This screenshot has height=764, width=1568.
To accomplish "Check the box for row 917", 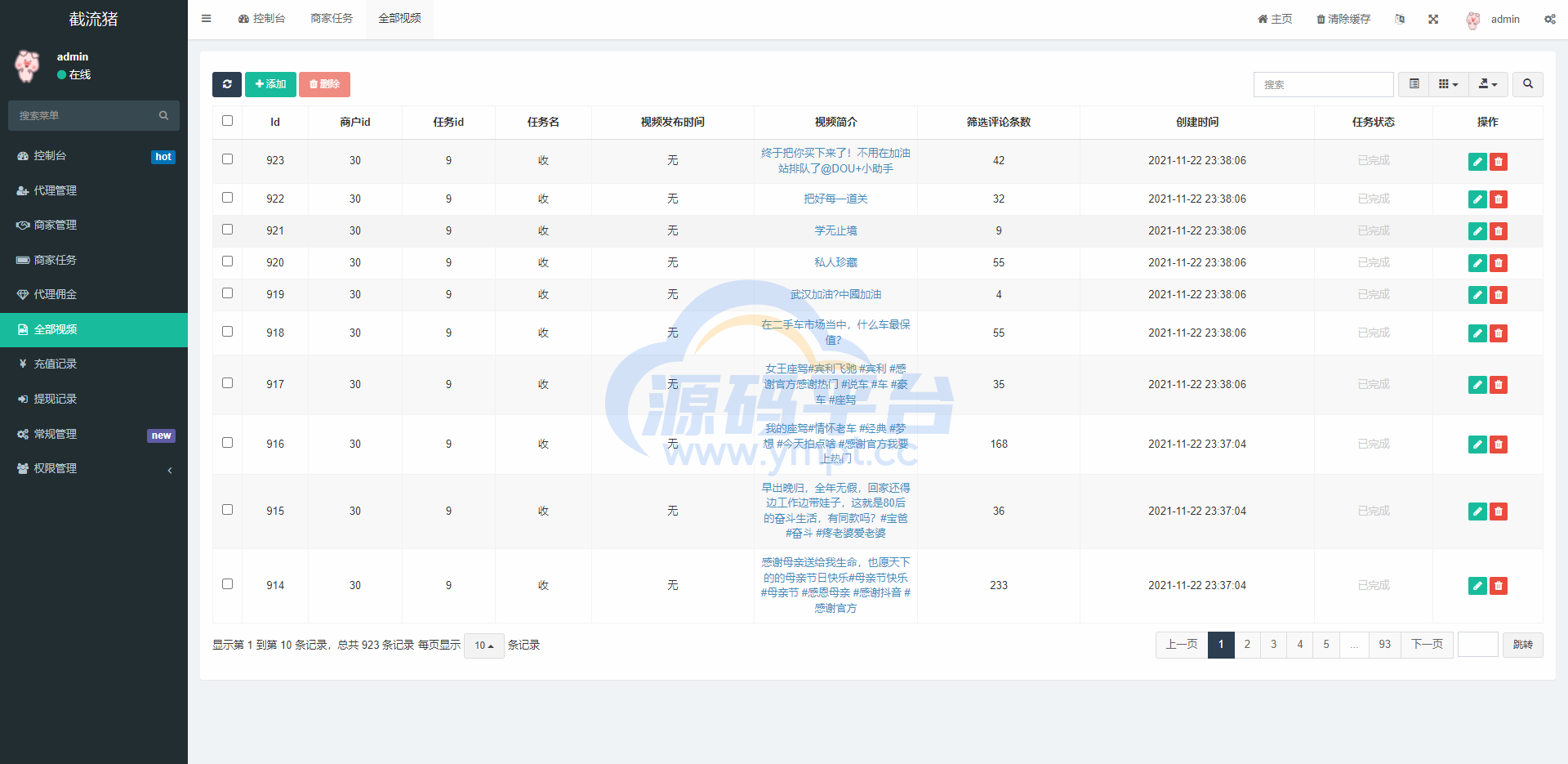I will click(227, 382).
